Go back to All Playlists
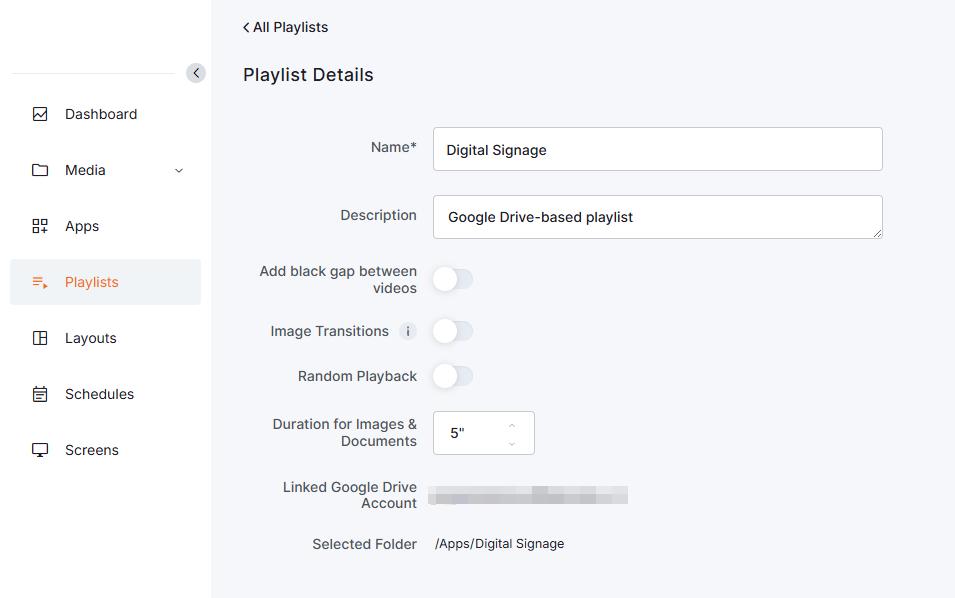The height and width of the screenshot is (598, 955). [285, 27]
